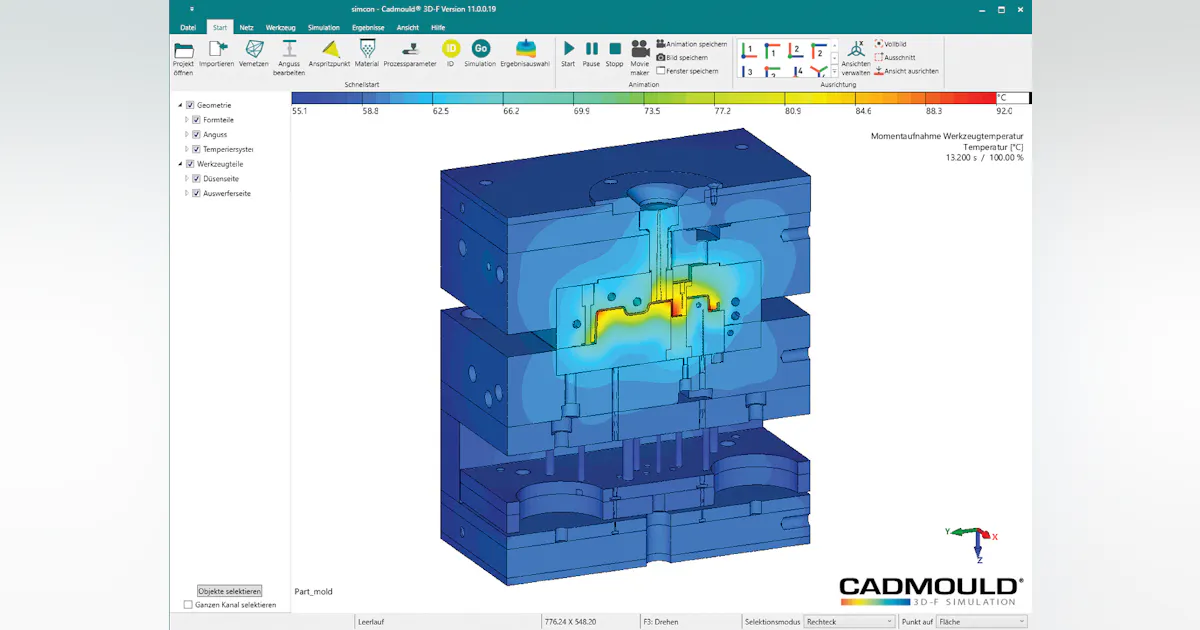The image size is (1200, 630).
Task: Expand the Temperiersystem tree node
Action: pos(187,149)
